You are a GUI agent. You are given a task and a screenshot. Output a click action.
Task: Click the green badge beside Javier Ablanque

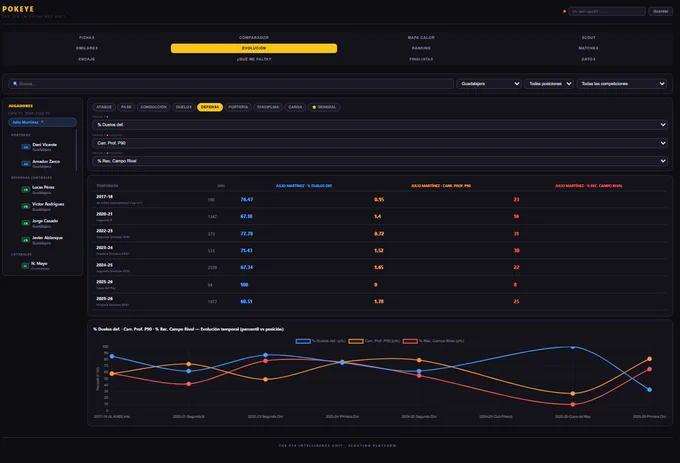[x=26, y=240]
